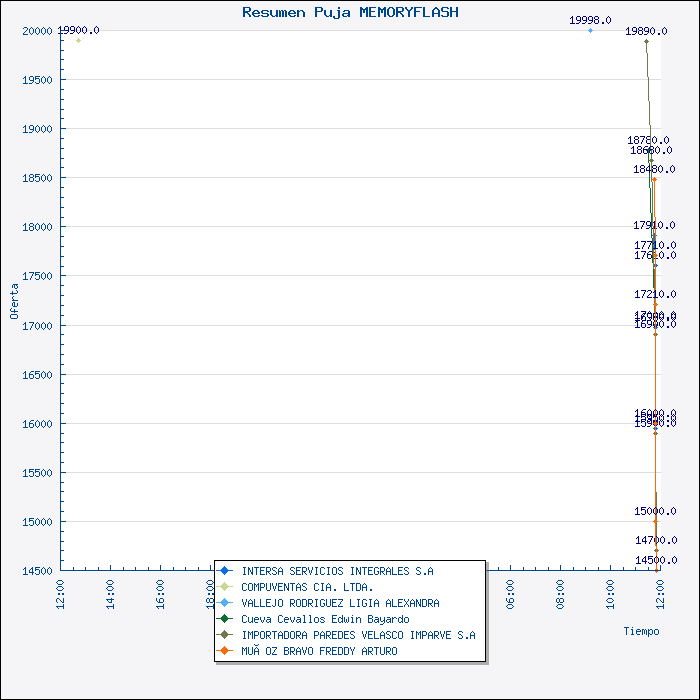Click the 14500.0 data label
This screenshot has width=700, height=700.
click(655, 560)
